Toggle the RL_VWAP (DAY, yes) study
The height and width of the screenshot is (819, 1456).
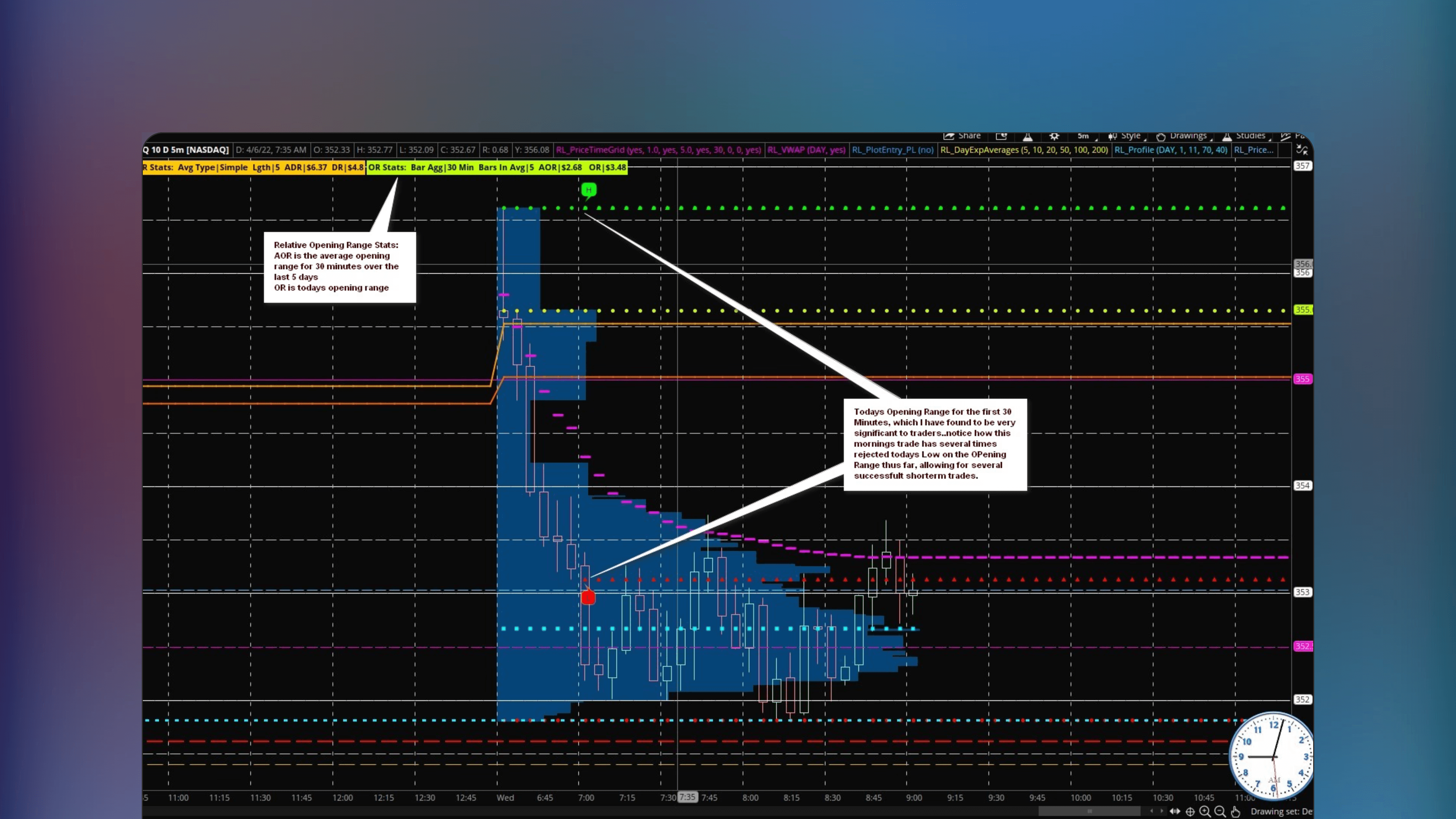coord(807,150)
